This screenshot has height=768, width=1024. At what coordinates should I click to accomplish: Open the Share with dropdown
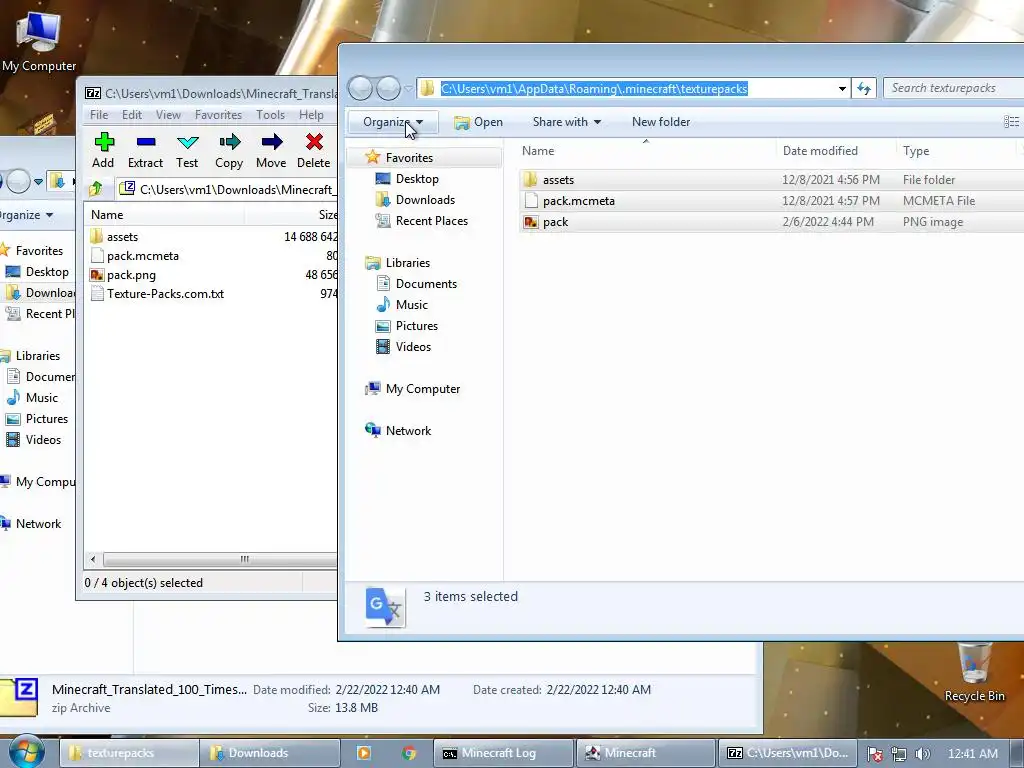566,122
